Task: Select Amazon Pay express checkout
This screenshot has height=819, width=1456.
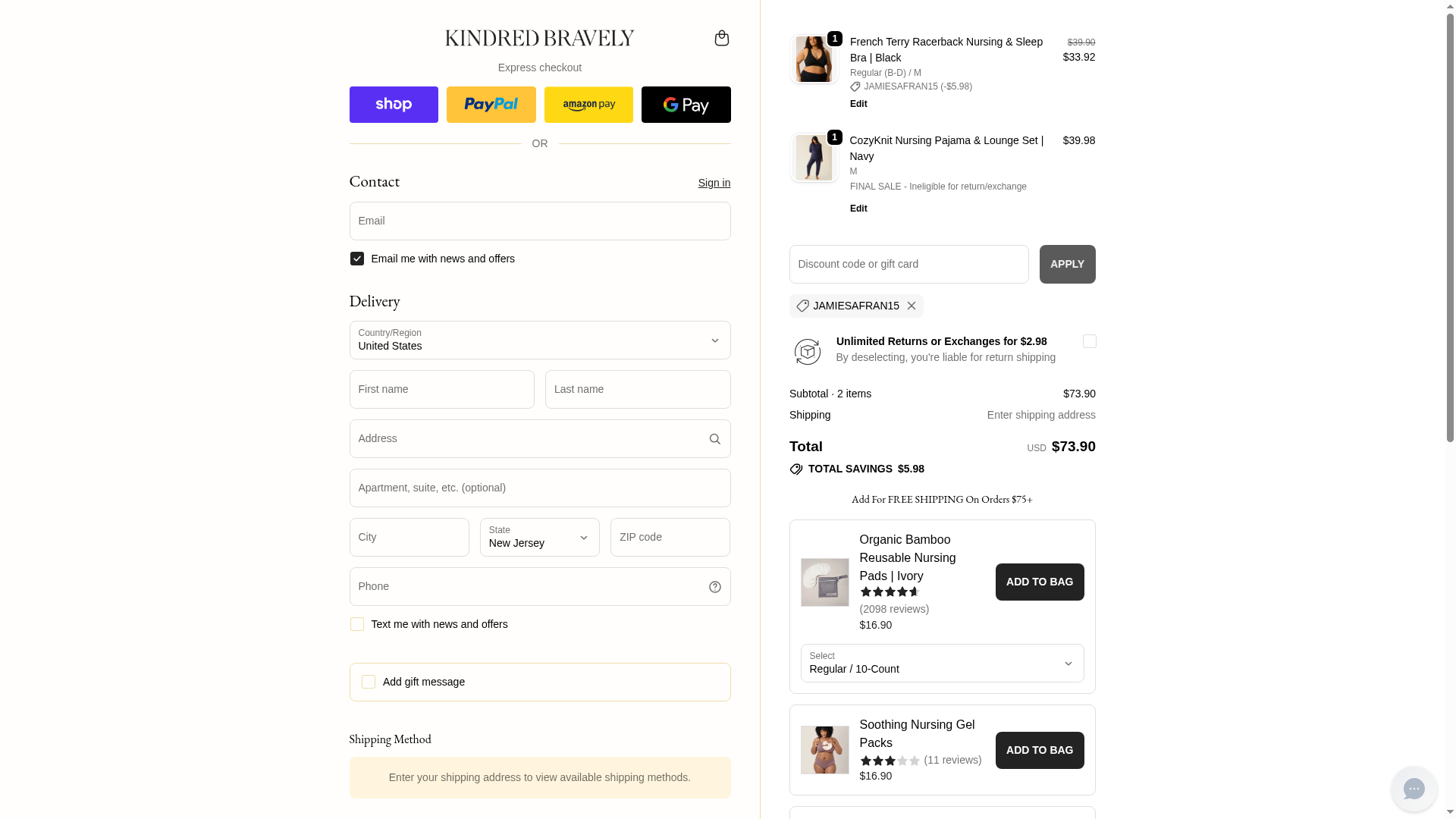Action: 588,105
